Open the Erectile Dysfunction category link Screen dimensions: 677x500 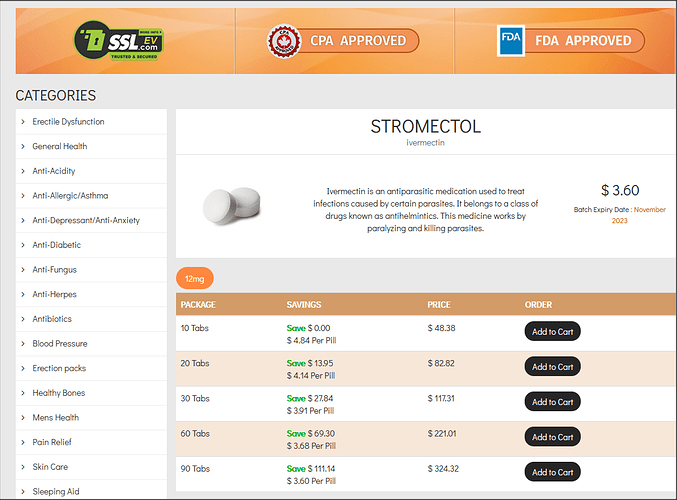[68, 122]
